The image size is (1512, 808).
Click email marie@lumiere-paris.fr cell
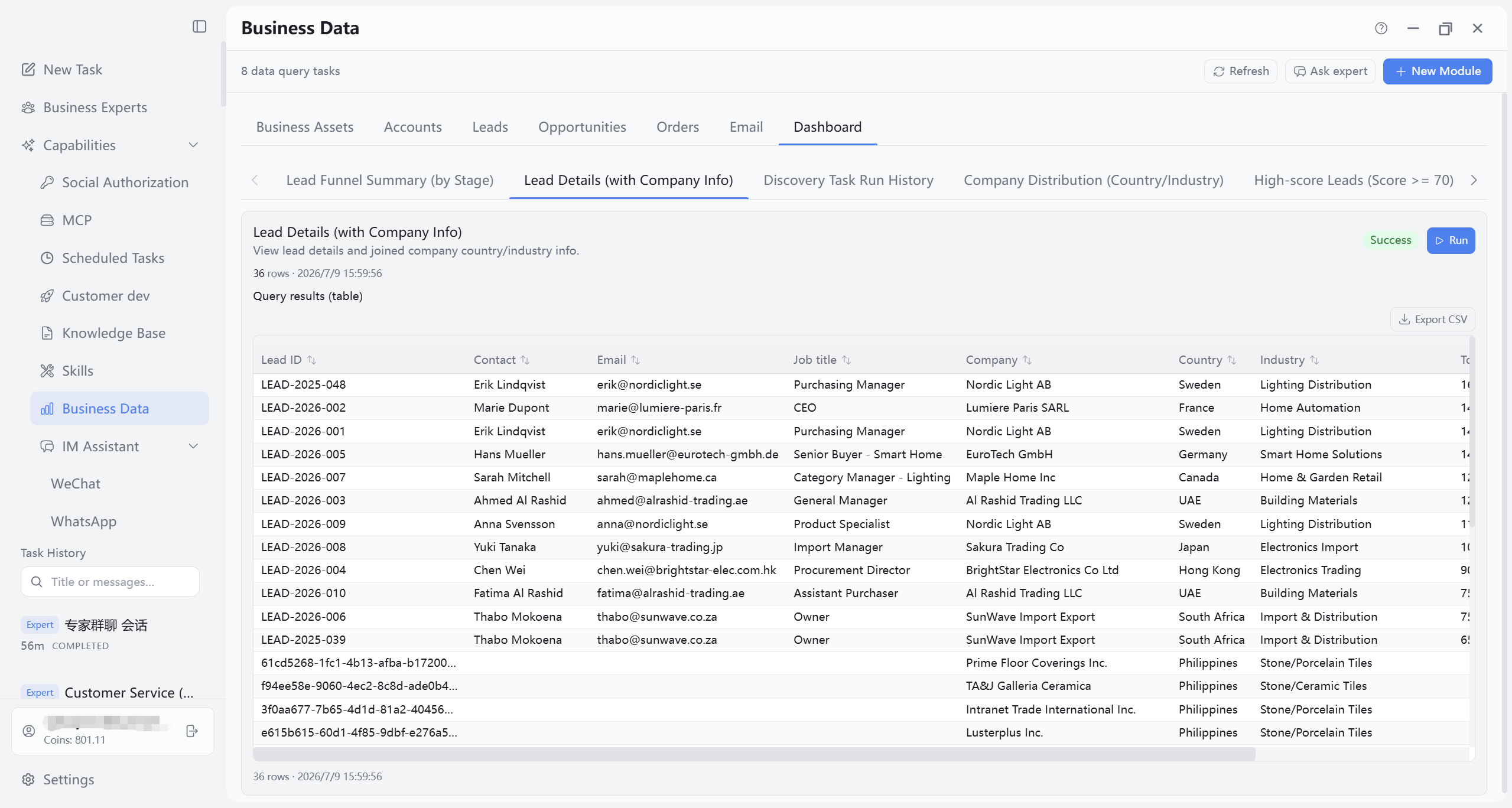(659, 408)
